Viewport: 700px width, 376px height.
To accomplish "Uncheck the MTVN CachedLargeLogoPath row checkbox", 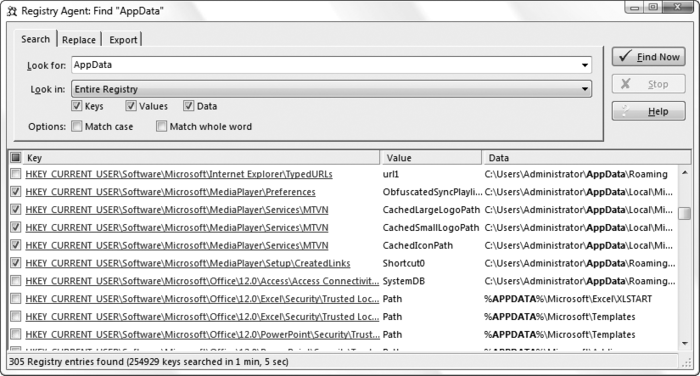I will pyautogui.click(x=16, y=209).
